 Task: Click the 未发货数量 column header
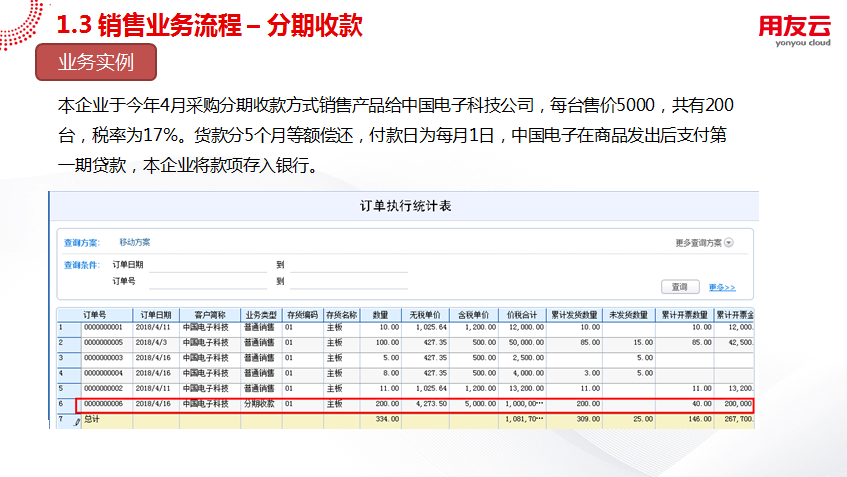pyautogui.click(x=630, y=313)
